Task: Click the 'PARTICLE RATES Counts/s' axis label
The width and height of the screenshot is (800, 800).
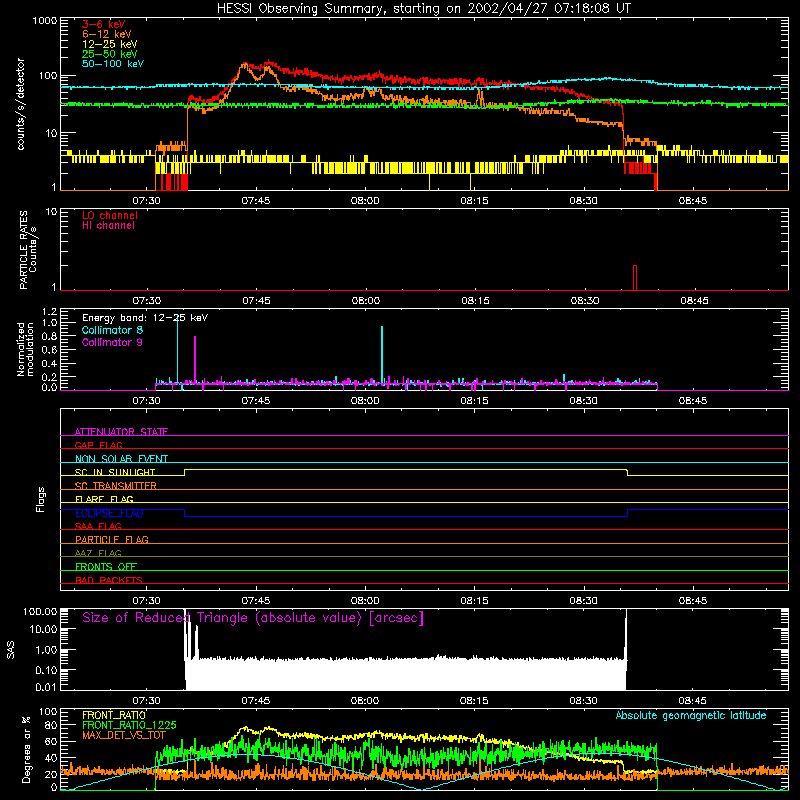Action: pos(28,250)
